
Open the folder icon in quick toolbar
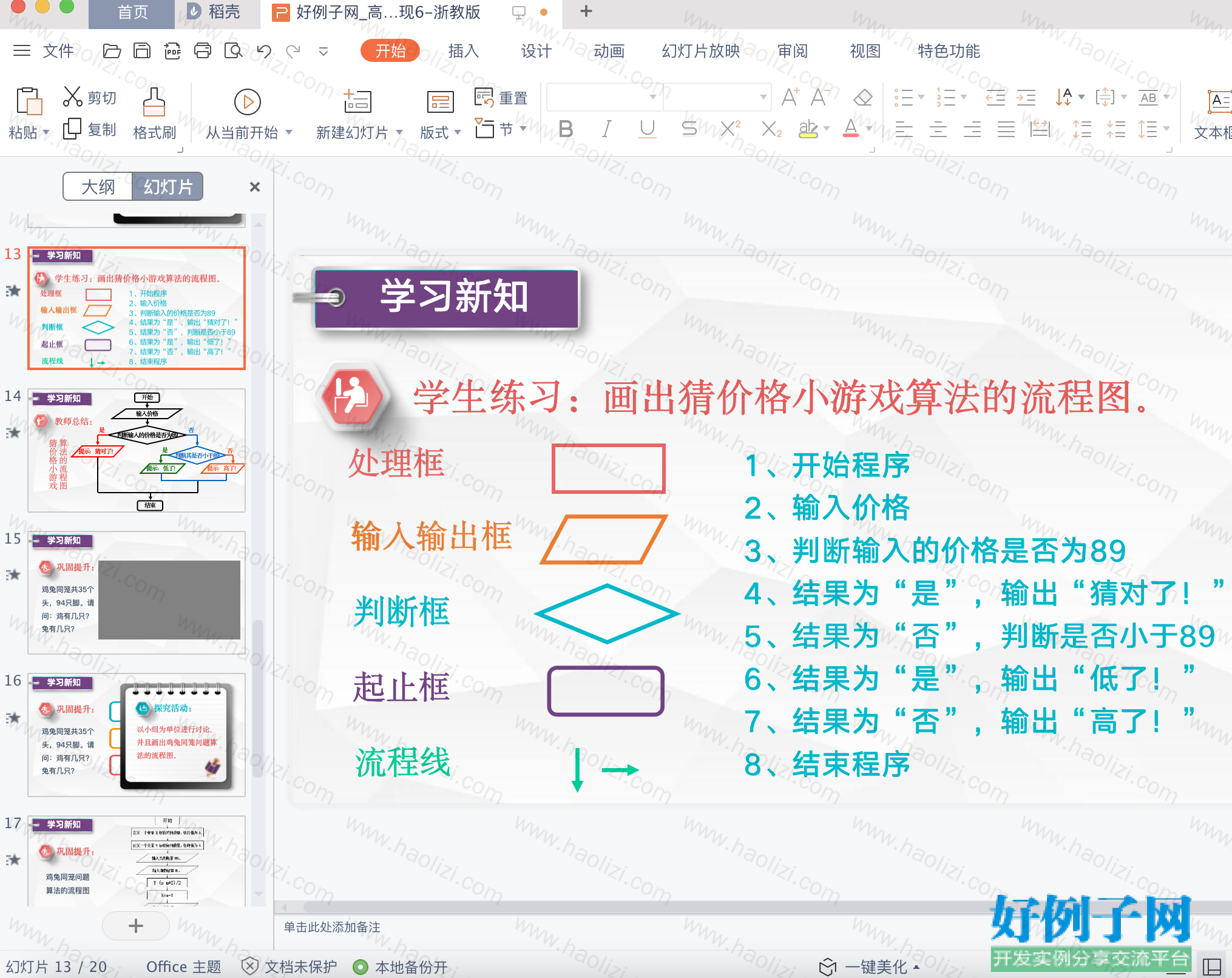[x=112, y=51]
